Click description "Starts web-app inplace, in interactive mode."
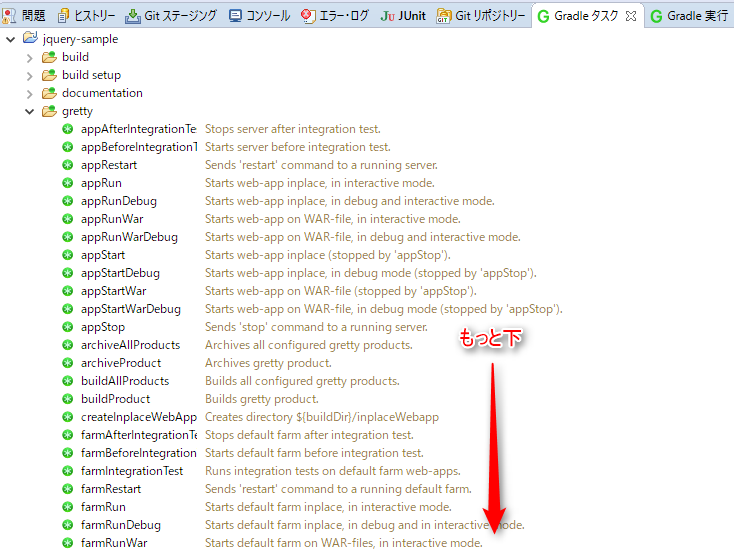 [x=320, y=183]
